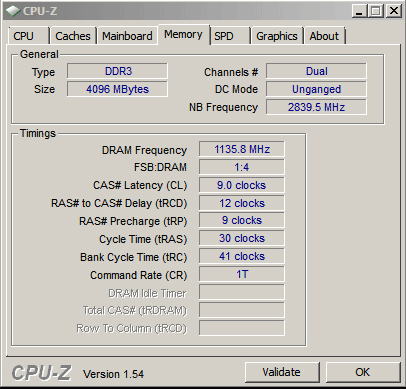
Task: Click the 41 clocks tRC value
Action: point(242,256)
